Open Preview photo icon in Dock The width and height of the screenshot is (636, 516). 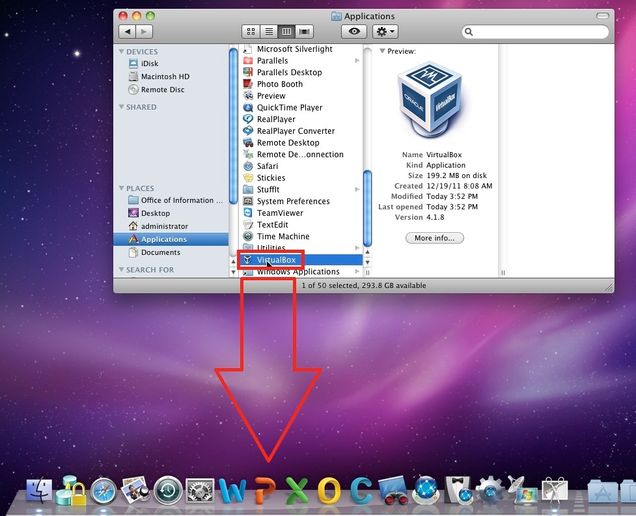tap(135, 490)
